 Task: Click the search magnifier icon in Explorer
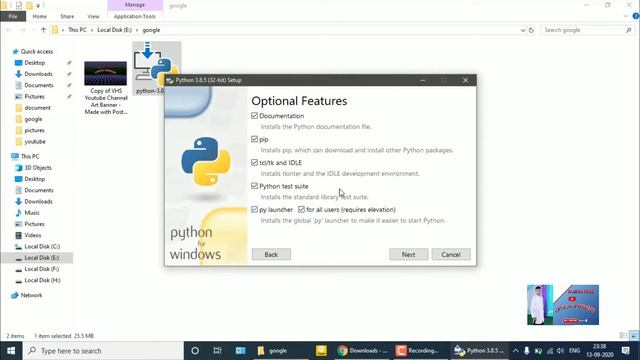(628, 30)
